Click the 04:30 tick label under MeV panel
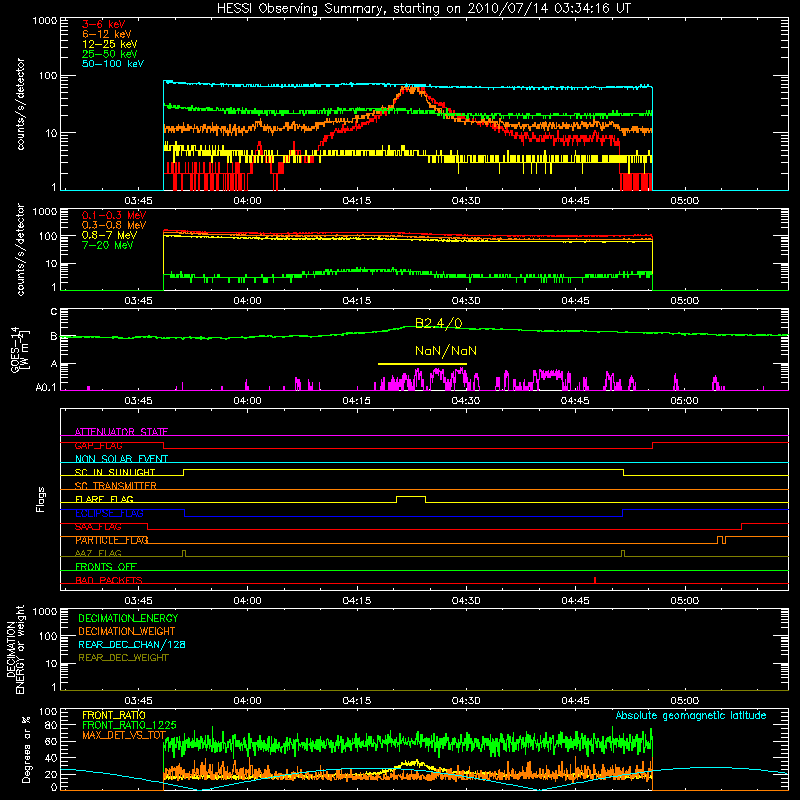 466,301
